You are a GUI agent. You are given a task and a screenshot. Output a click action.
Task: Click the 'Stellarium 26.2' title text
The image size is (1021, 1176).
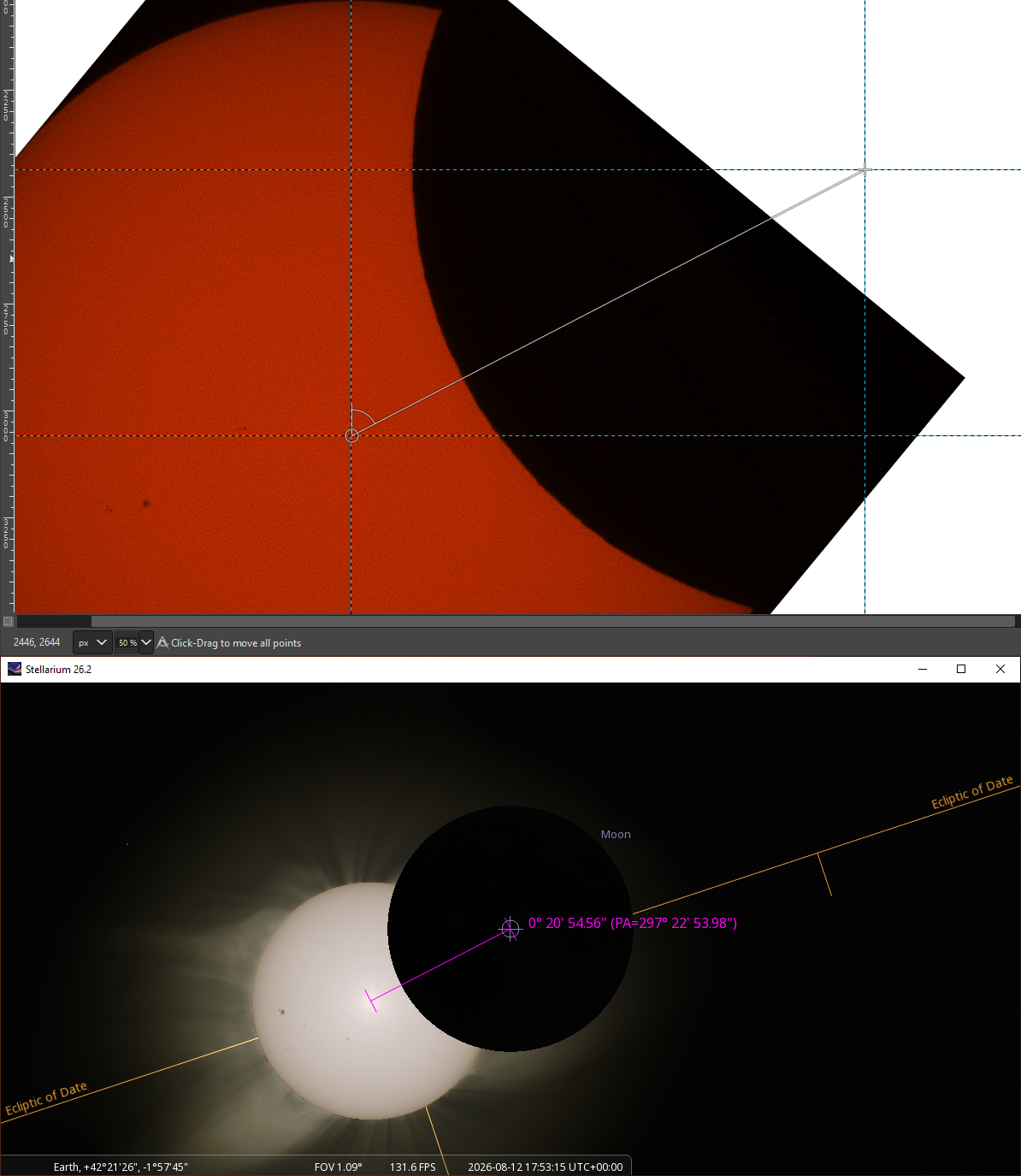[59, 669]
